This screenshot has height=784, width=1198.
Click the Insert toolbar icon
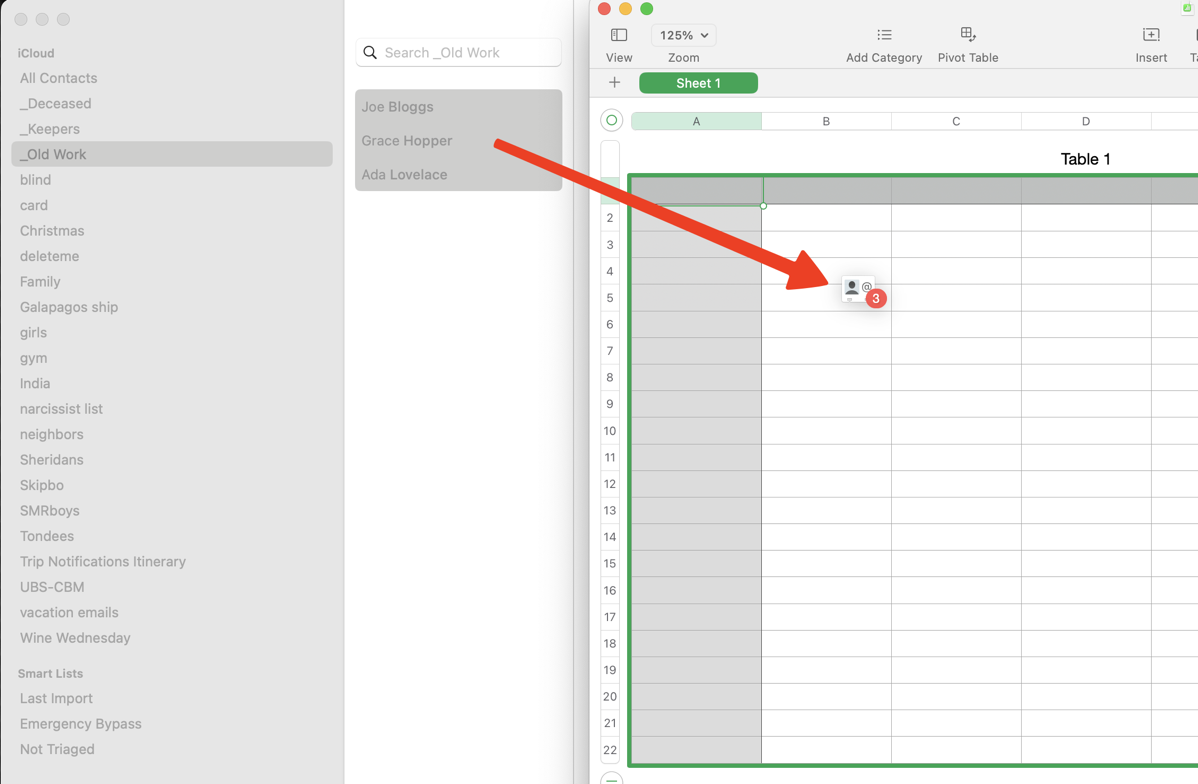tap(1151, 35)
